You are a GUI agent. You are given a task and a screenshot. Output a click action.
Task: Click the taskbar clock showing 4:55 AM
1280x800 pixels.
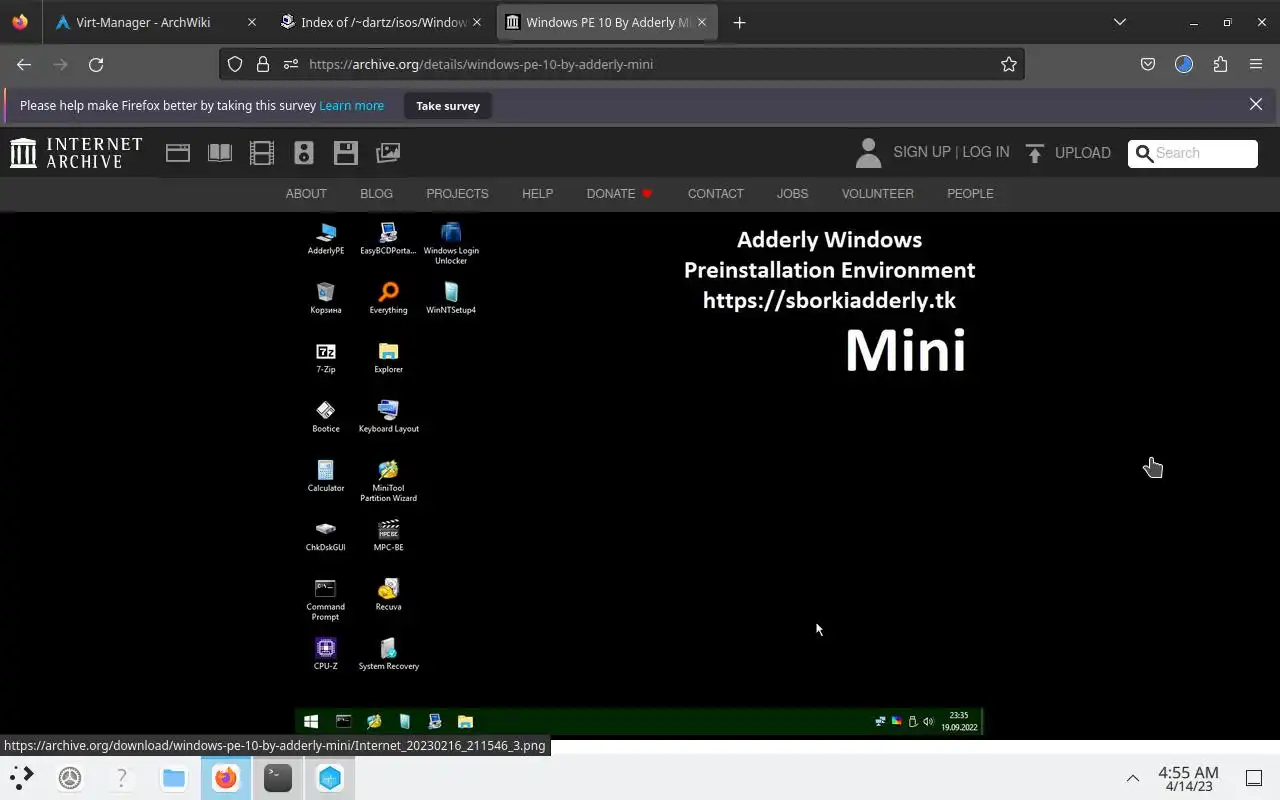[x=1188, y=778]
